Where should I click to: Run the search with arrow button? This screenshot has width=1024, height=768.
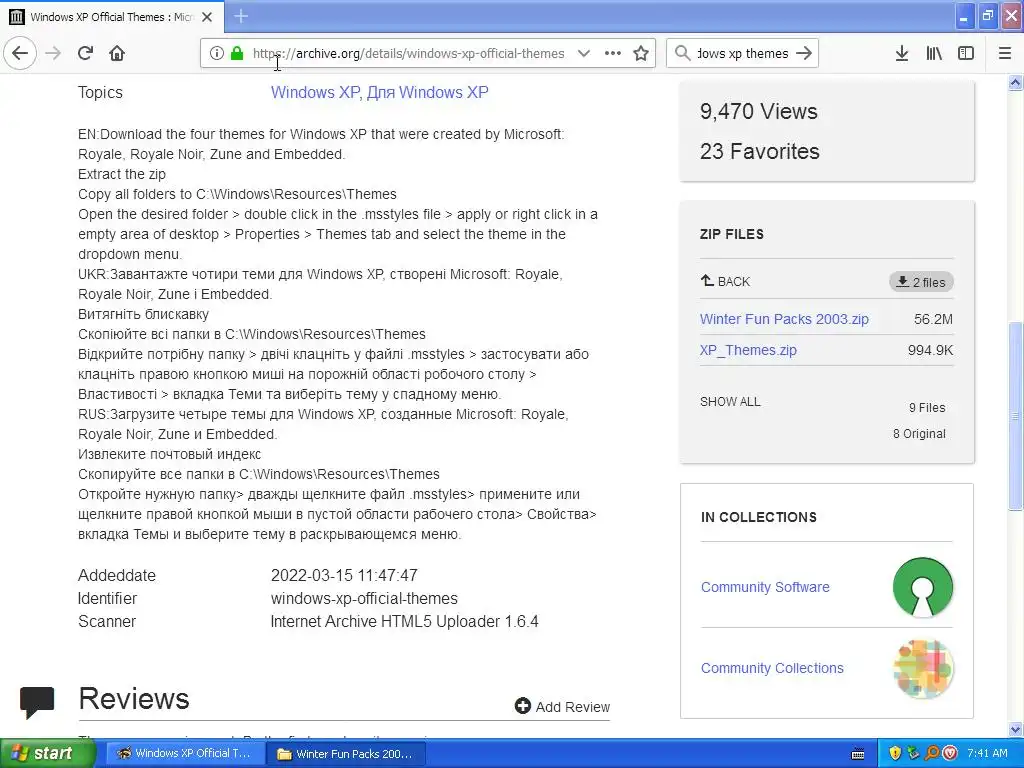pyautogui.click(x=805, y=54)
